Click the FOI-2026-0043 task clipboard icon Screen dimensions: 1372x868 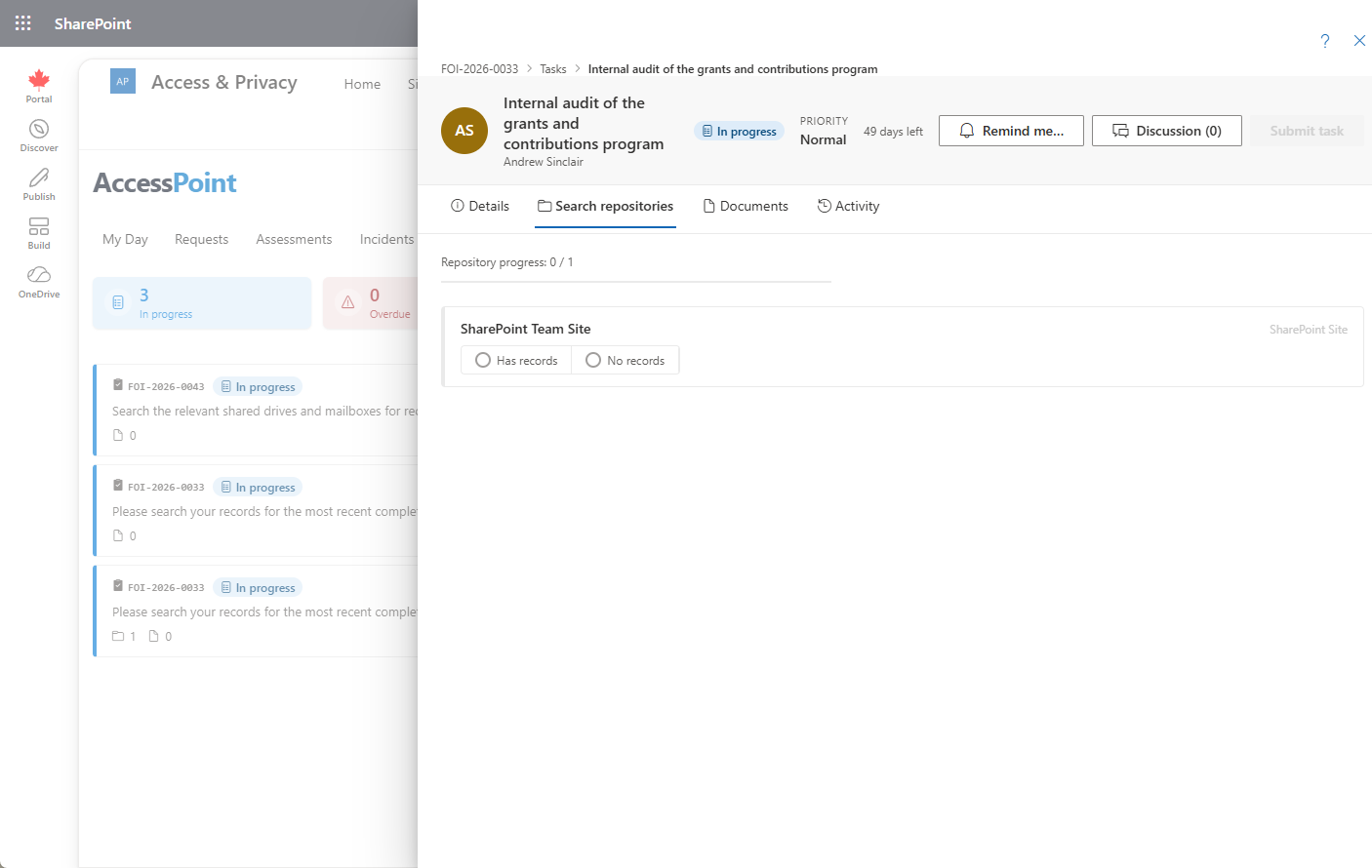click(118, 385)
